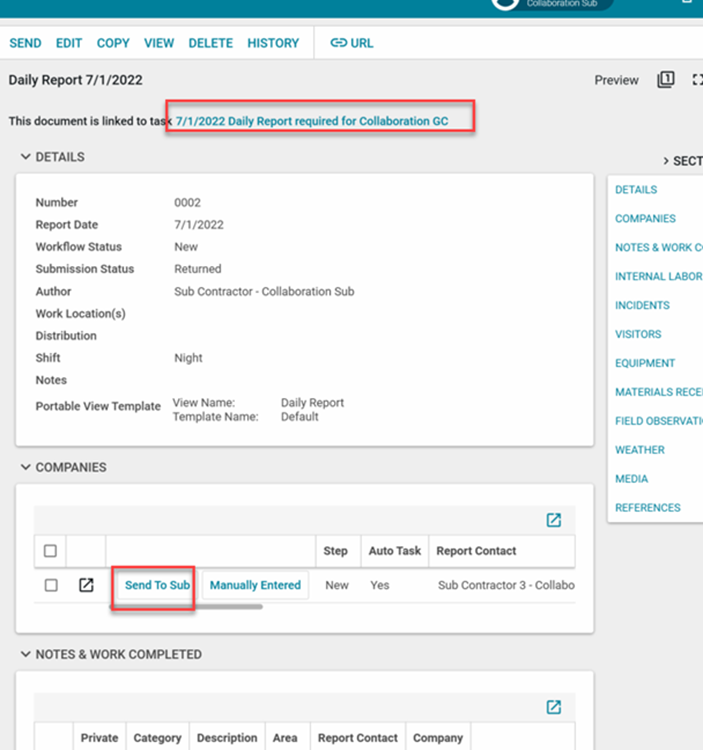This screenshot has height=750, width=703.
Task: Open HISTORY from the toolbar
Action: pos(273,43)
